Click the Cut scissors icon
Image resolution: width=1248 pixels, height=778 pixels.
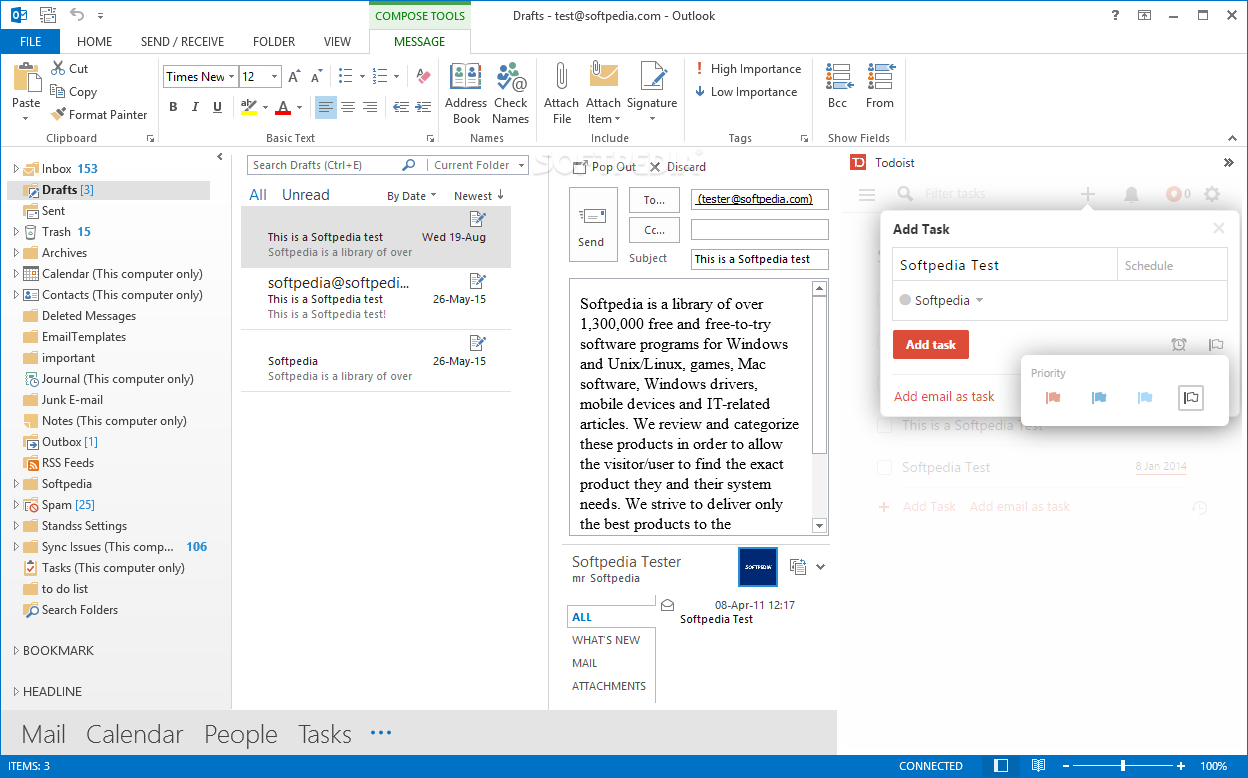pos(58,69)
